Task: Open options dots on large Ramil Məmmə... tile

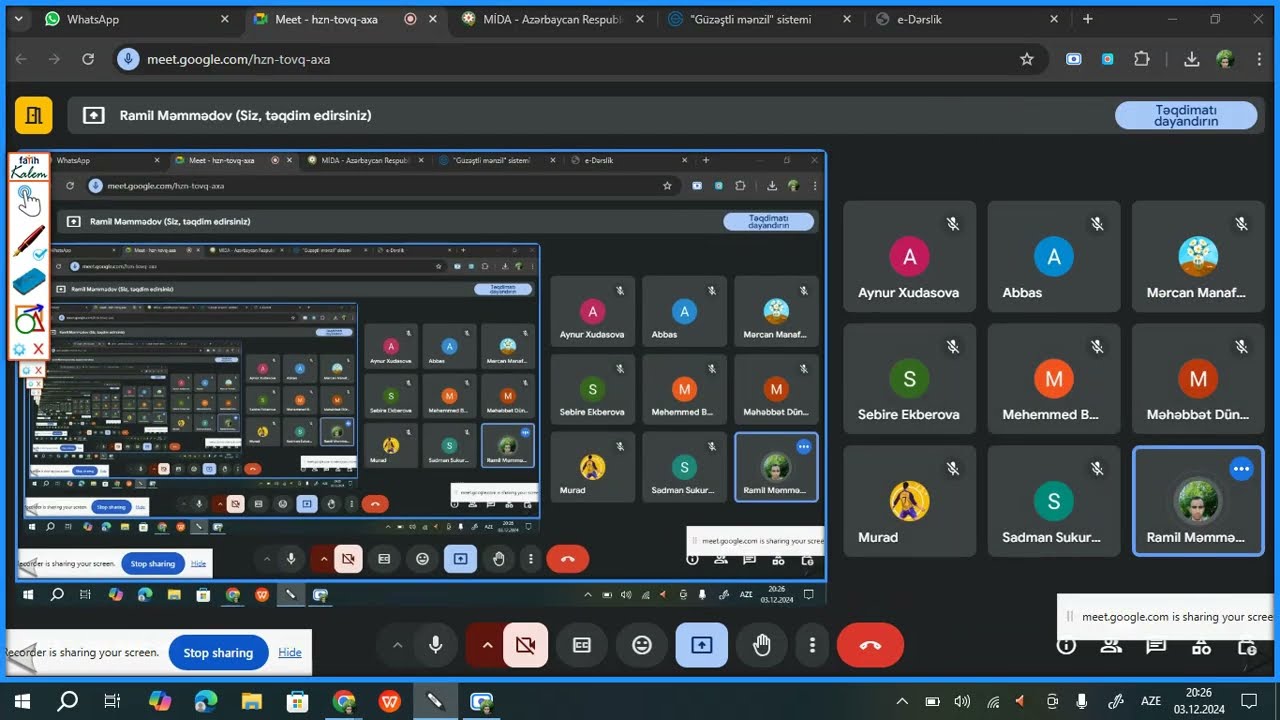Action: pyautogui.click(x=1241, y=468)
